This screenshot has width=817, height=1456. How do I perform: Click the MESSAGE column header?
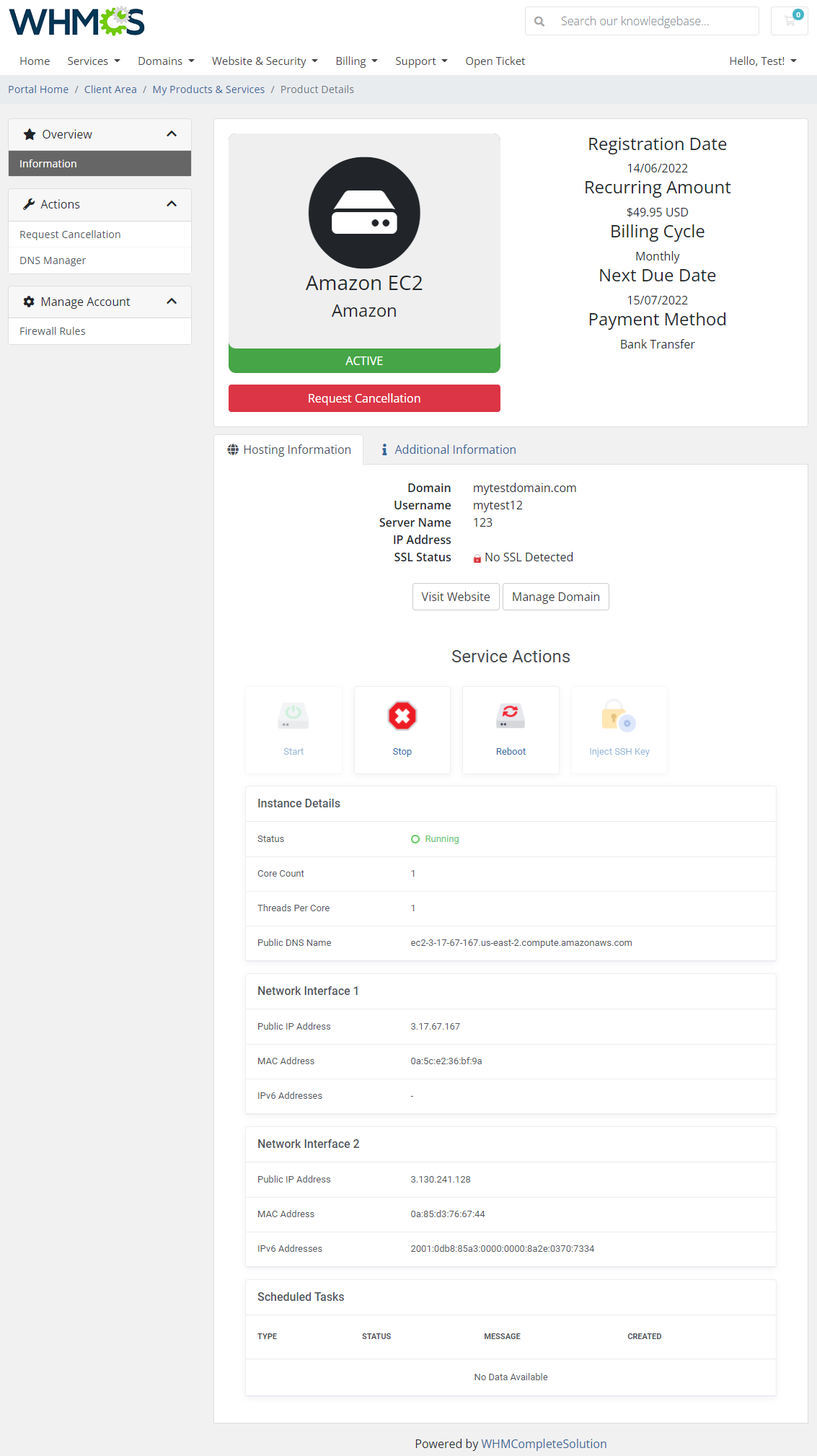[x=502, y=1337]
